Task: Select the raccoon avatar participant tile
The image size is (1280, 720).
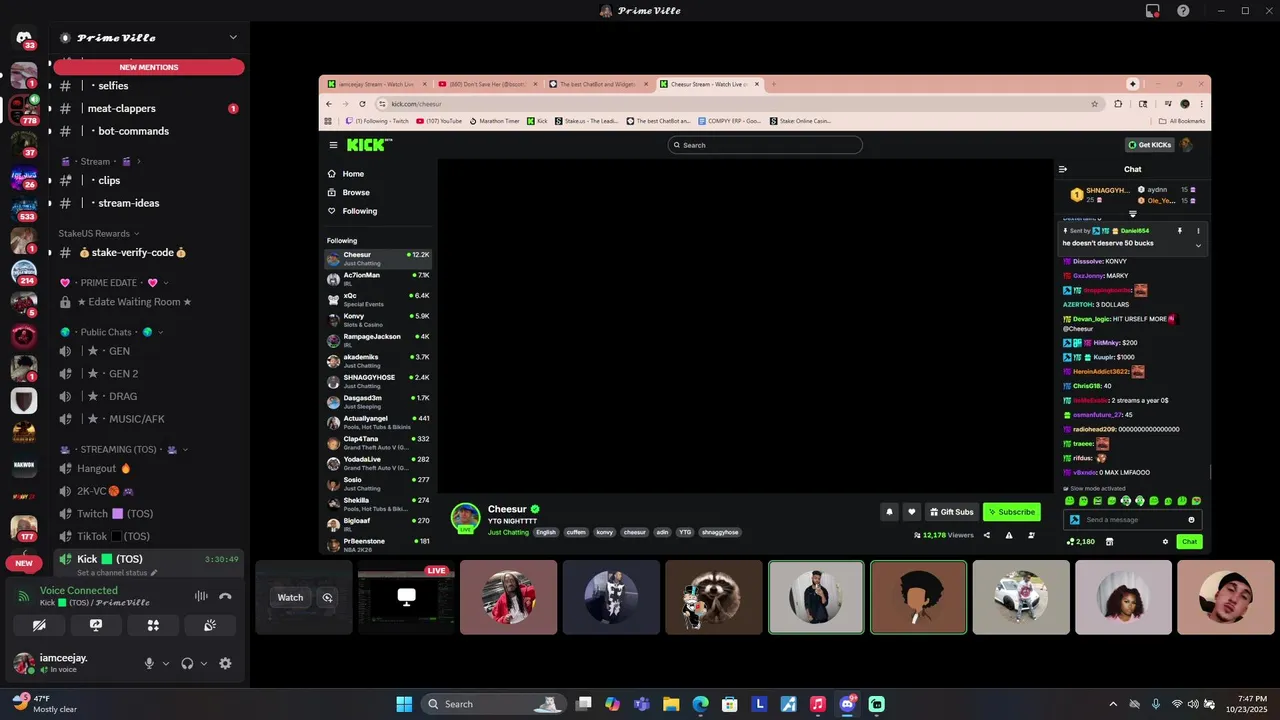Action: point(714,597)
